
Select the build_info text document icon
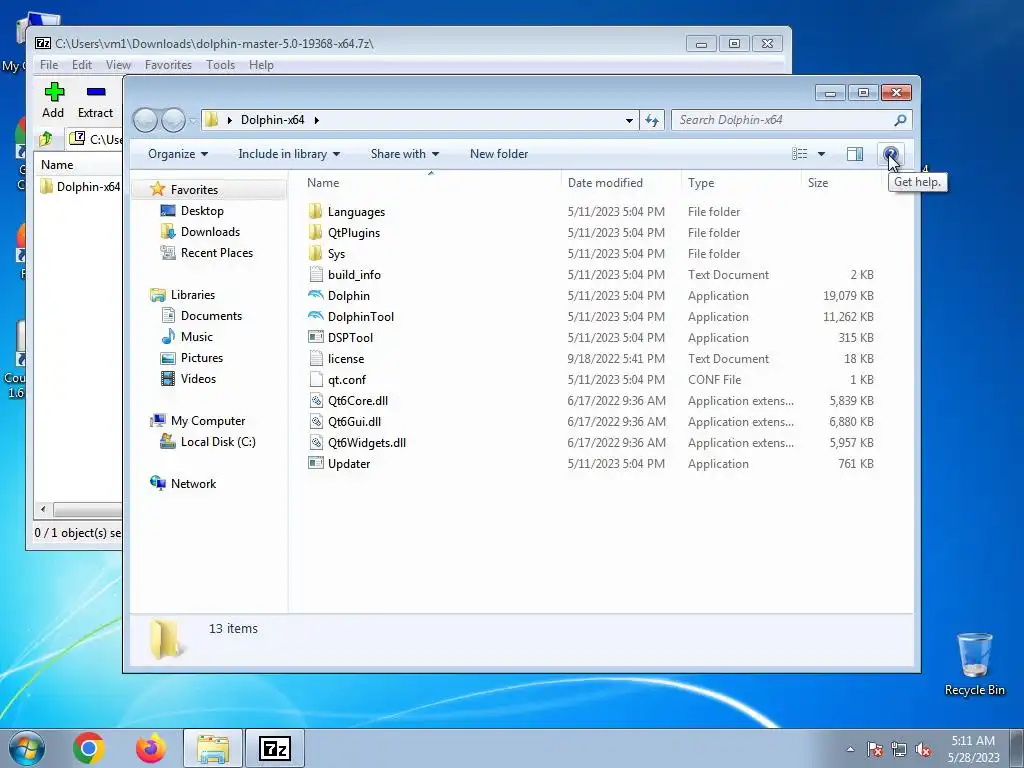[316, 274]
